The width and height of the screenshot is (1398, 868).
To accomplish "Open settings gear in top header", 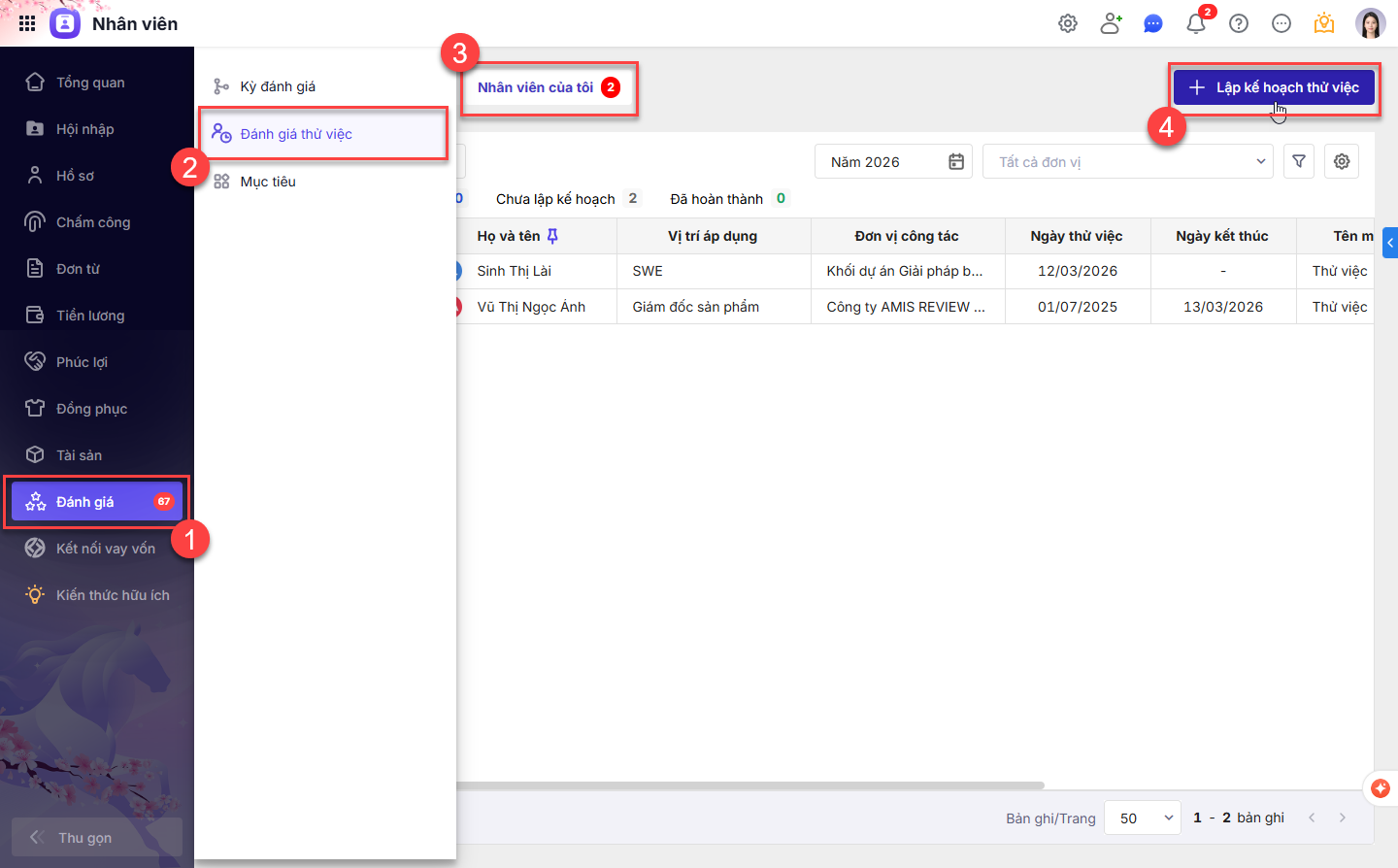I will [x=1068, y=23].
